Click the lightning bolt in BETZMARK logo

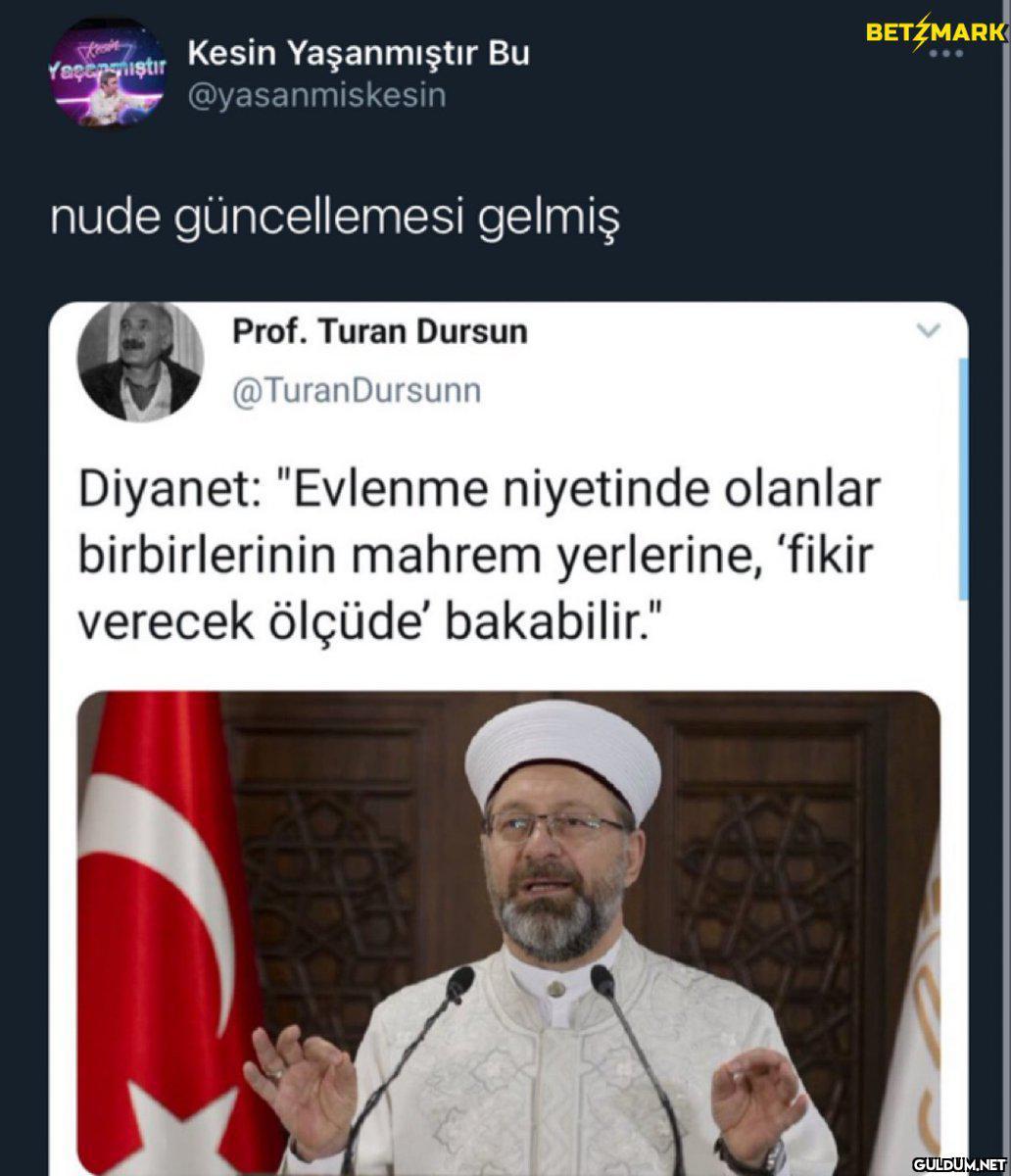click(921, 31)
